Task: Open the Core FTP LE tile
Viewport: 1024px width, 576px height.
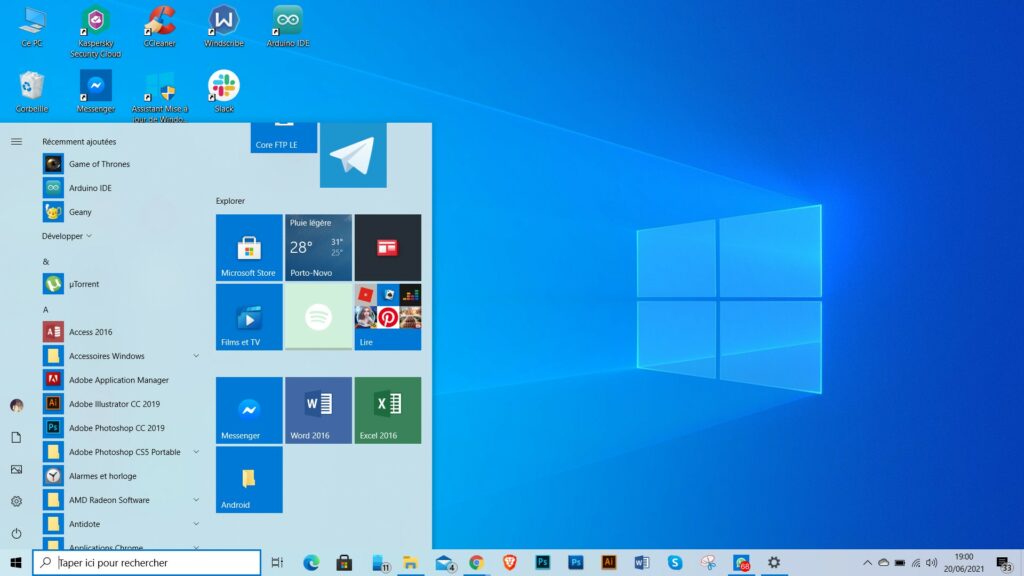Action: (x=283, y=138)
